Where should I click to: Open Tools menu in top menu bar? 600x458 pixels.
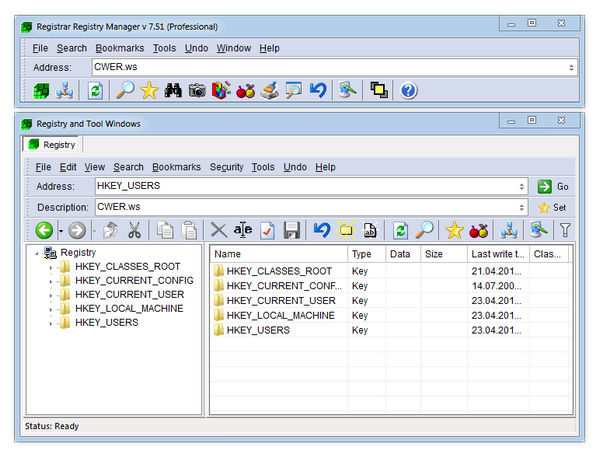[x=164, y=48]
